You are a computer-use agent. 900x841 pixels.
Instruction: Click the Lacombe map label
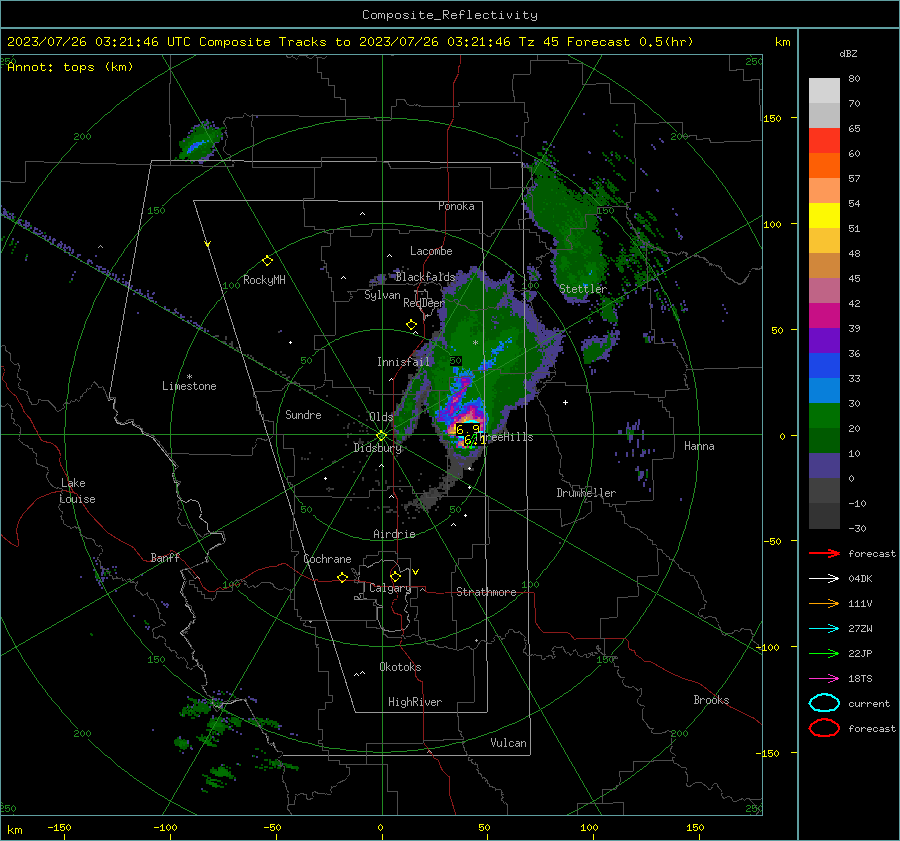pyautogui.click(x=431, y=251)
